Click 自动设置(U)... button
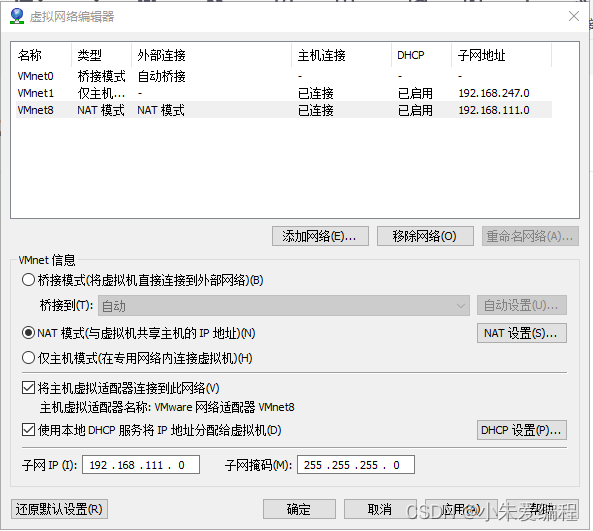Viewport: 593px width, 531px height. point(522,305)
